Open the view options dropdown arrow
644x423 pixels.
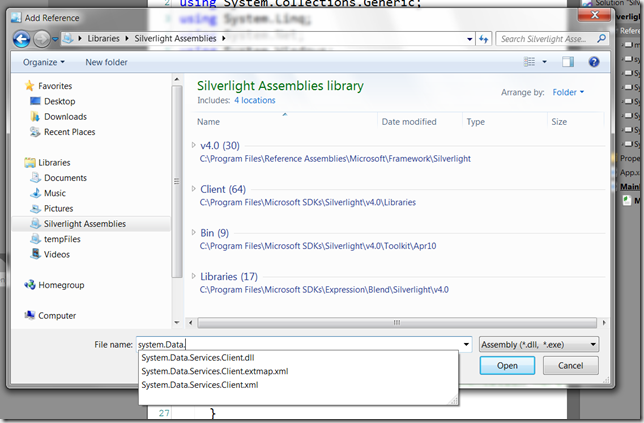pyautogui.click(x=545, y=62)
